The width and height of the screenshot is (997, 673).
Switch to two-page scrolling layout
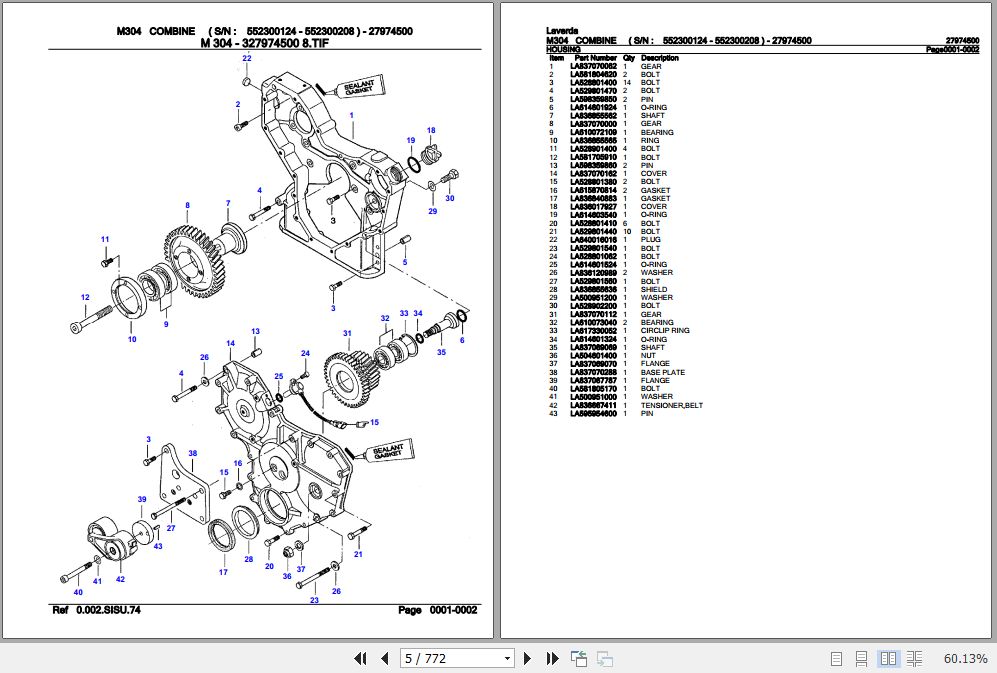(x=914, y=659)
